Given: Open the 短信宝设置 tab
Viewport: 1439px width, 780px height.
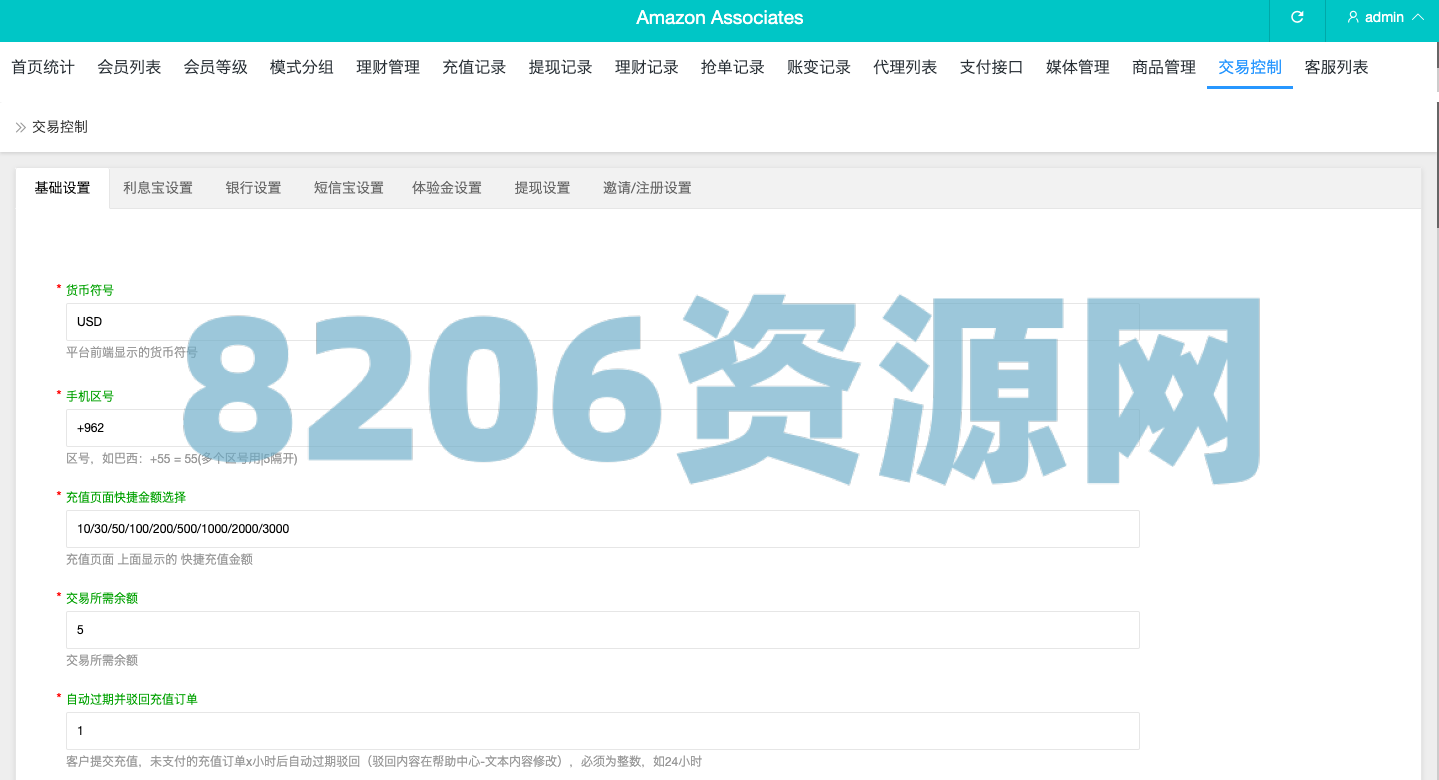Looking at the screenshot, I should tap(348, 188).
